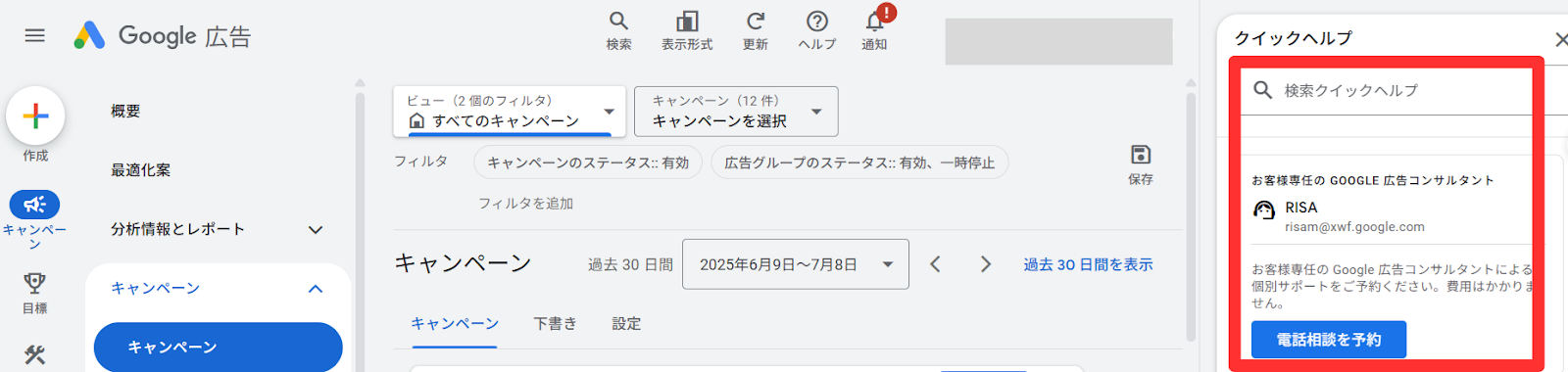Open the hamburger main menu
Screen dimensions: 1568x372
click(35, 35)
